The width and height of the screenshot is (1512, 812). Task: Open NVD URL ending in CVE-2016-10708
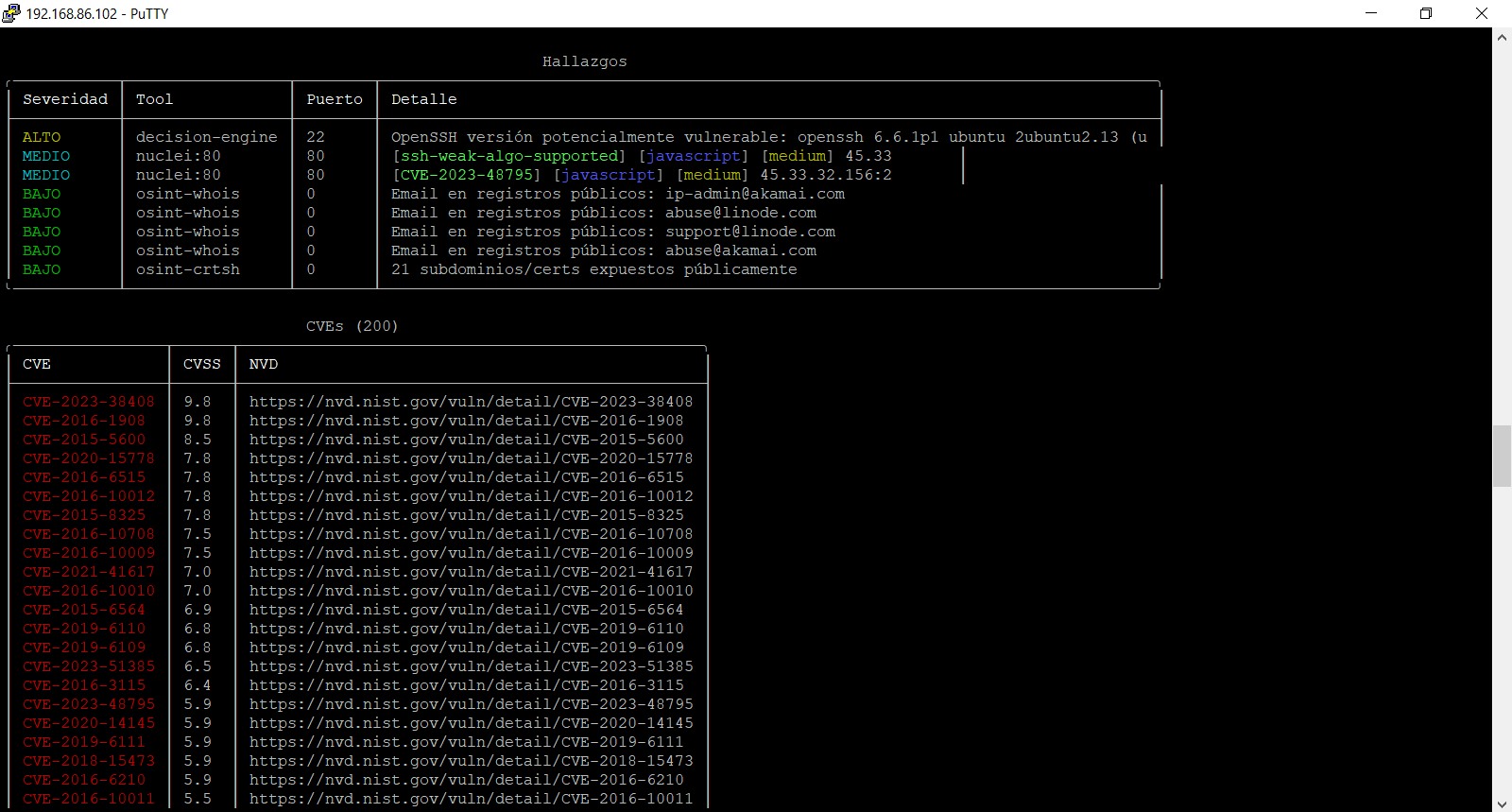(x=472, y=534)
